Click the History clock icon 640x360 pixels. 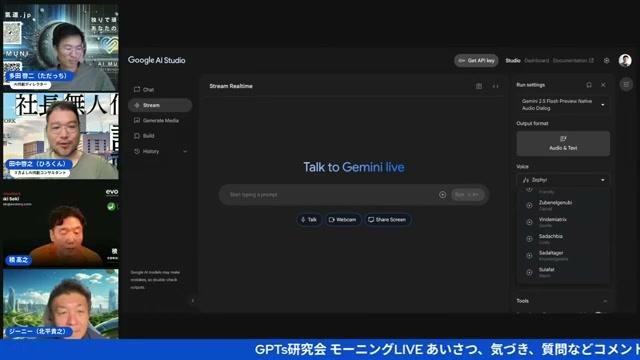(137, 151)
